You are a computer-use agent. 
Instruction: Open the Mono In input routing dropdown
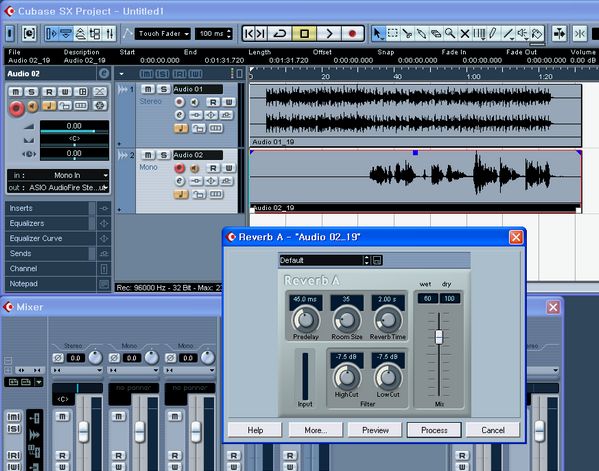[x=58, y=175]
